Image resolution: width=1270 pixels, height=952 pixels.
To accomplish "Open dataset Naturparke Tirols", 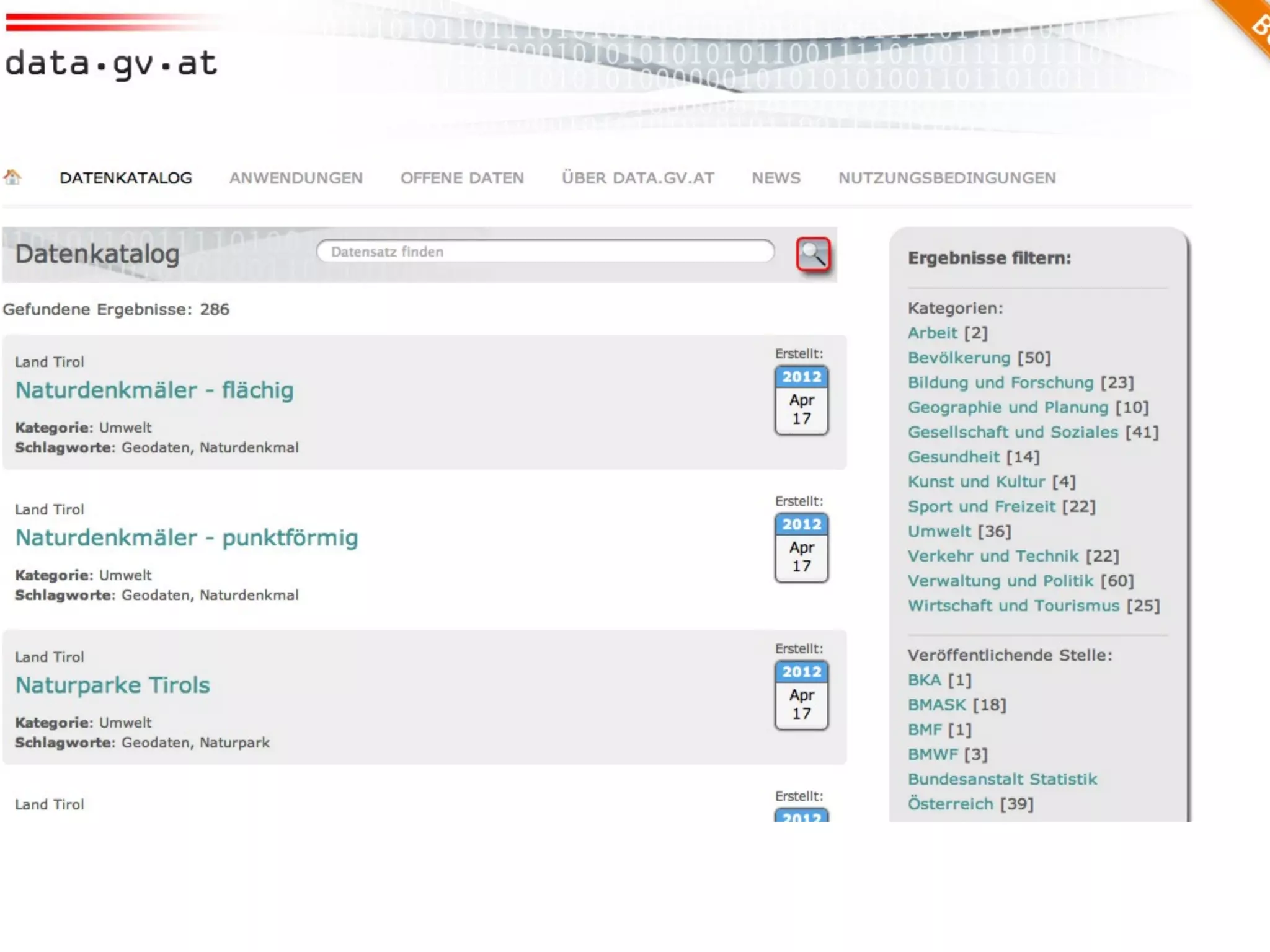I will [113, 685].
